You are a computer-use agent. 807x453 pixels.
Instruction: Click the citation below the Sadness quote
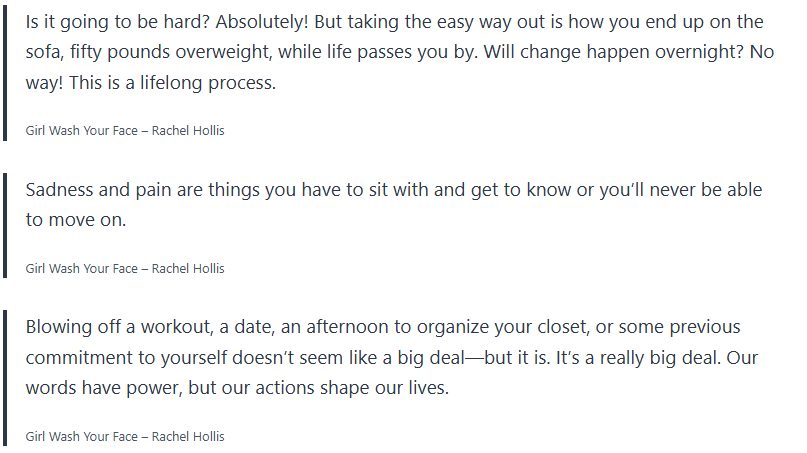(x=125, y=268)
